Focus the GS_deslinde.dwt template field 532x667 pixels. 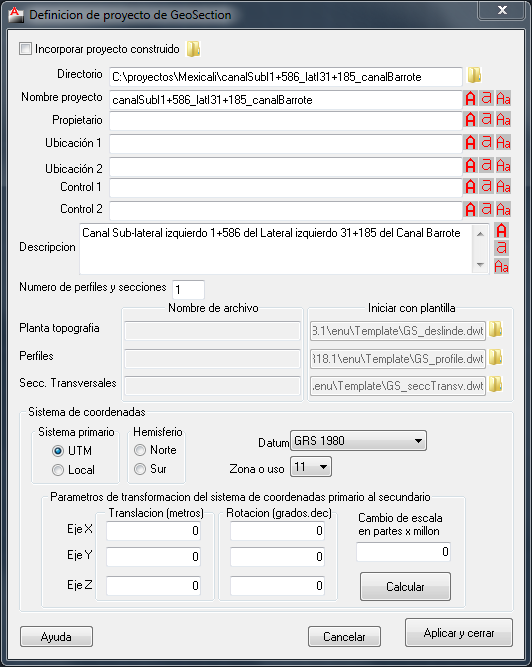(398, 331)
